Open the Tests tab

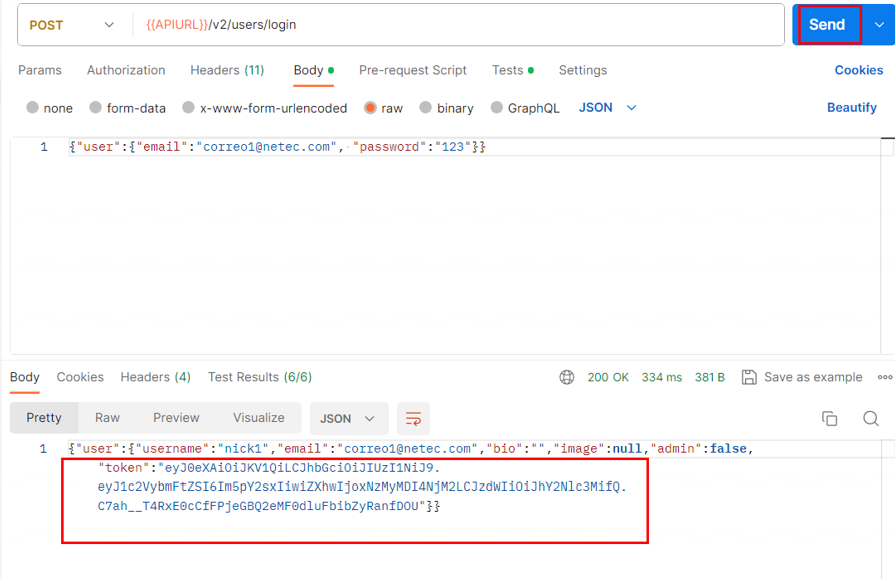[x=513, y=70]
